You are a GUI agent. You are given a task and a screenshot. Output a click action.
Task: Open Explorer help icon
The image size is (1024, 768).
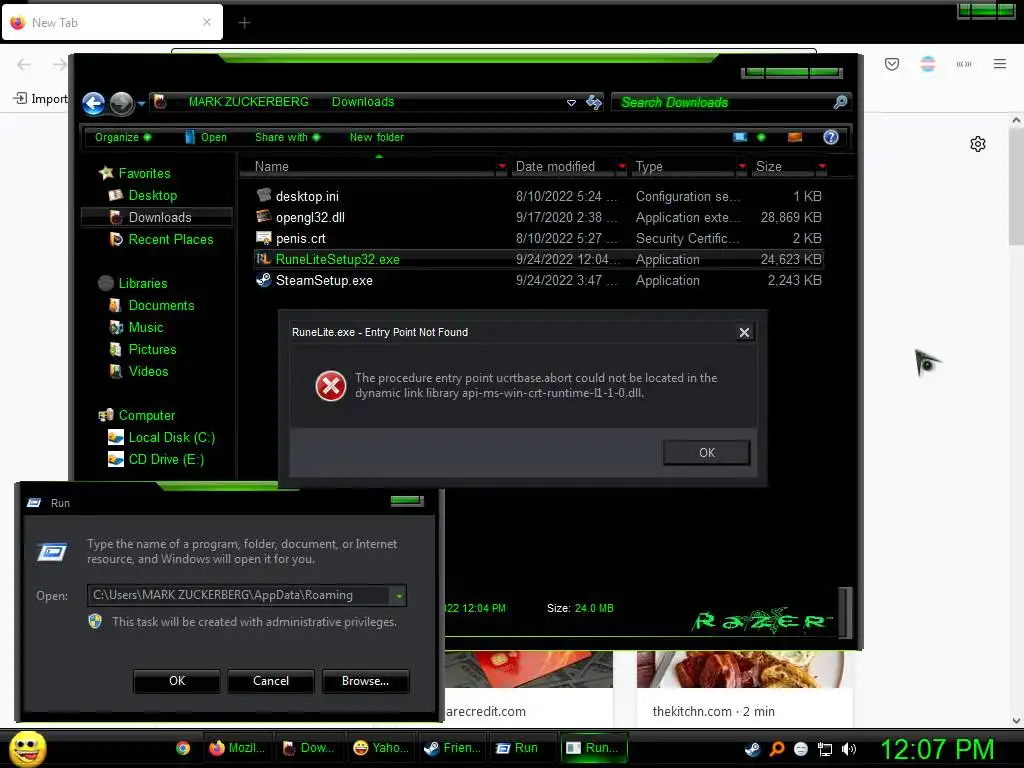tap(831, 137)
